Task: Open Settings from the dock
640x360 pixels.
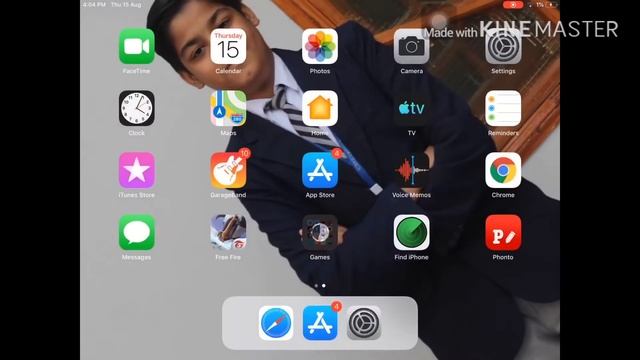Action: coord(364,323)
